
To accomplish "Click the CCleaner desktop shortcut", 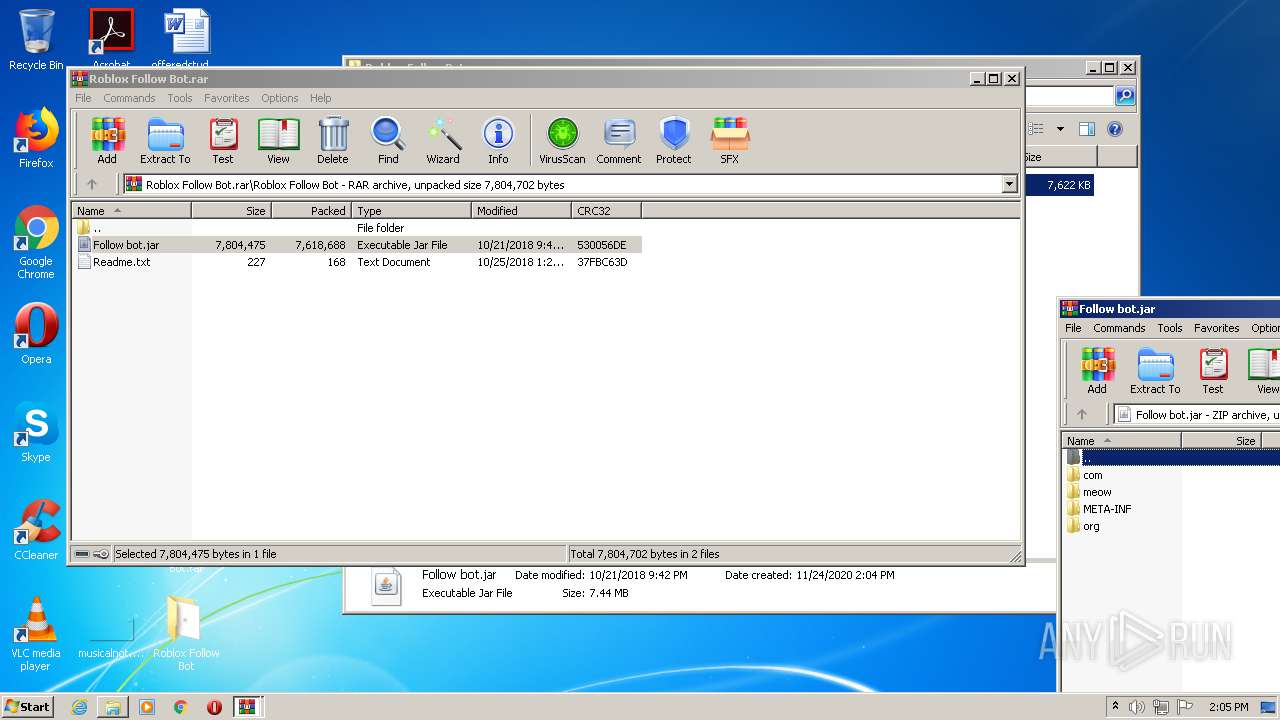I will (36, 530).
